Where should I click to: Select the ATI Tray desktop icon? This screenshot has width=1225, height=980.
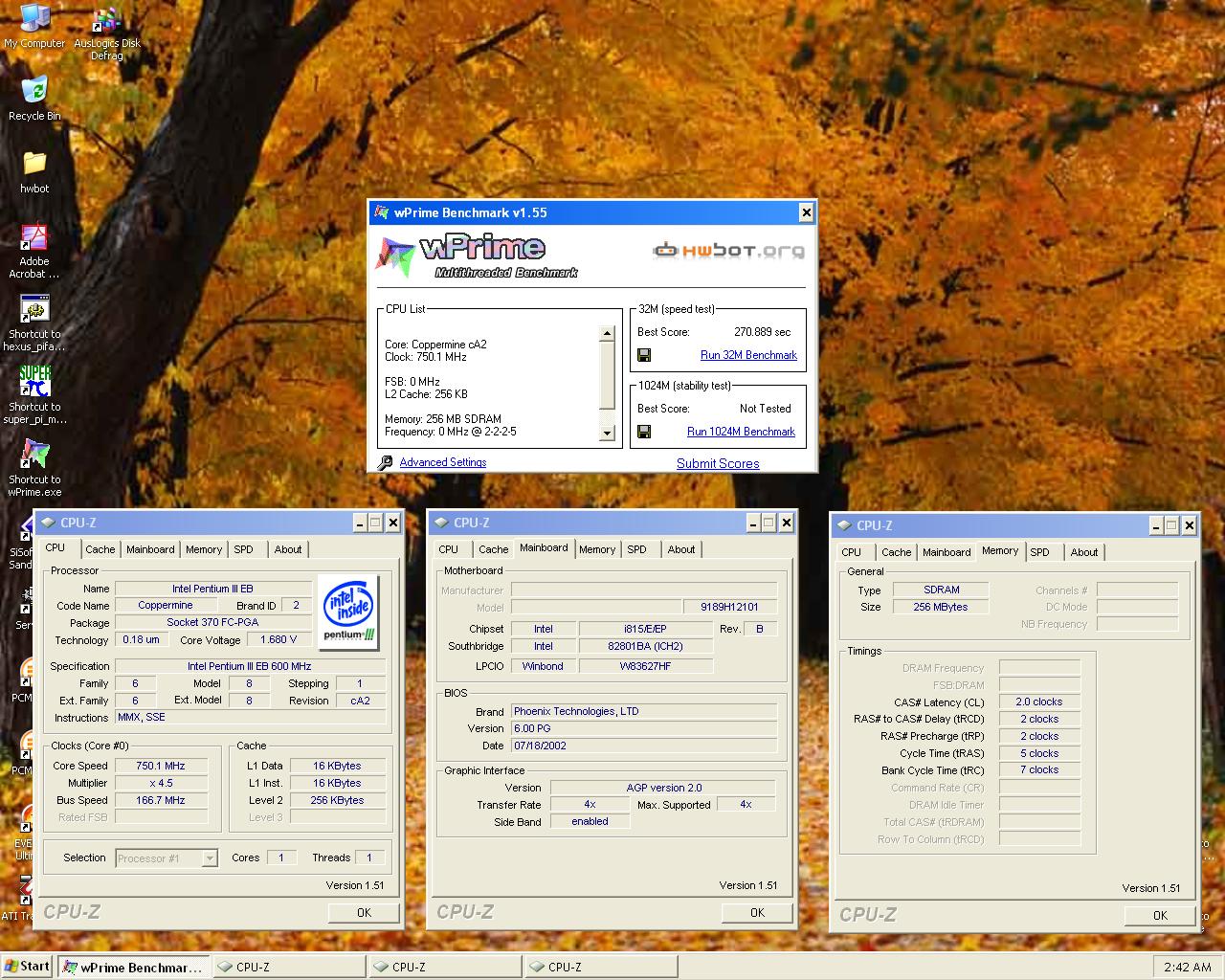(19, 900)
